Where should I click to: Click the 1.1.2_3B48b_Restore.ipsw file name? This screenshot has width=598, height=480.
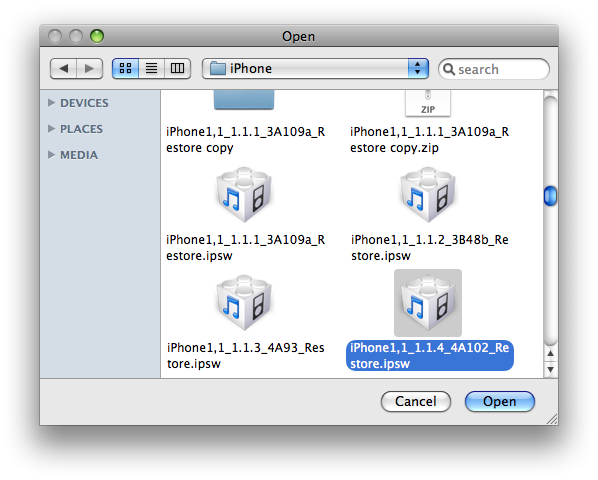429,247
